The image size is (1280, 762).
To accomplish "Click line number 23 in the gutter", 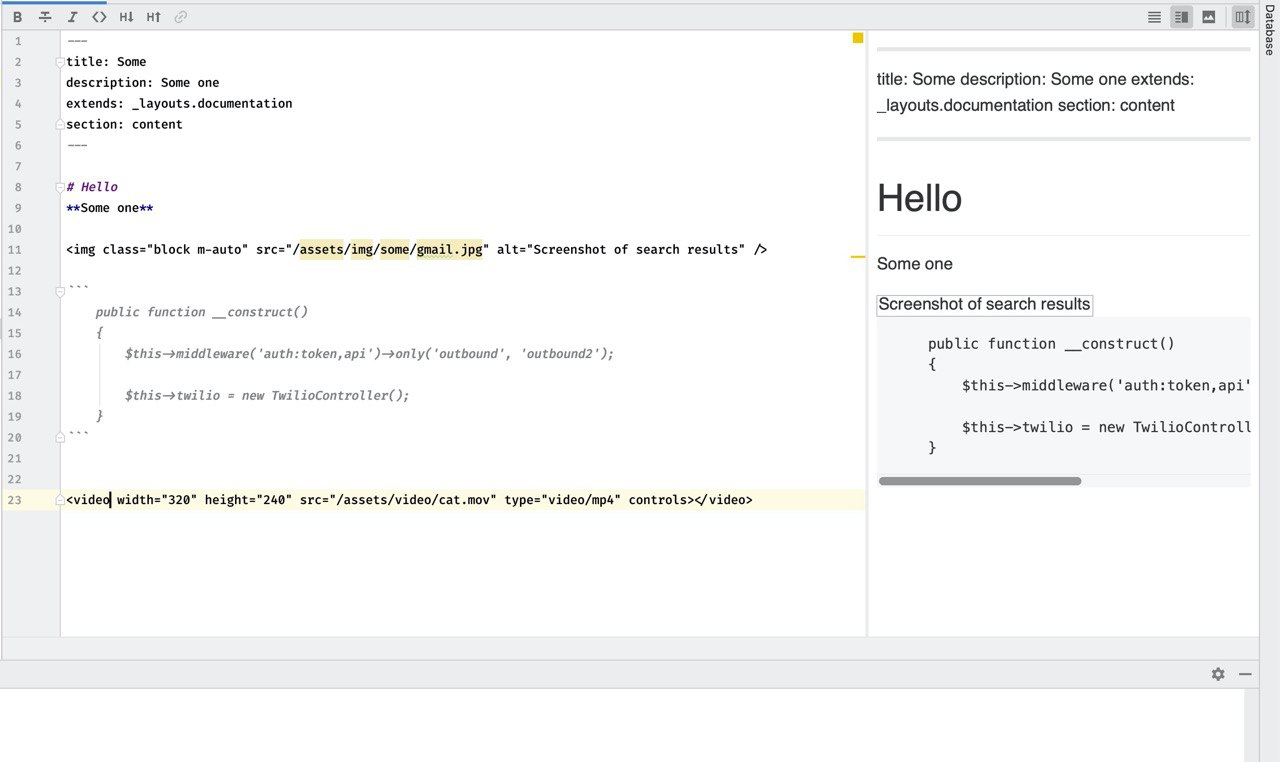I will coord(15,500).
